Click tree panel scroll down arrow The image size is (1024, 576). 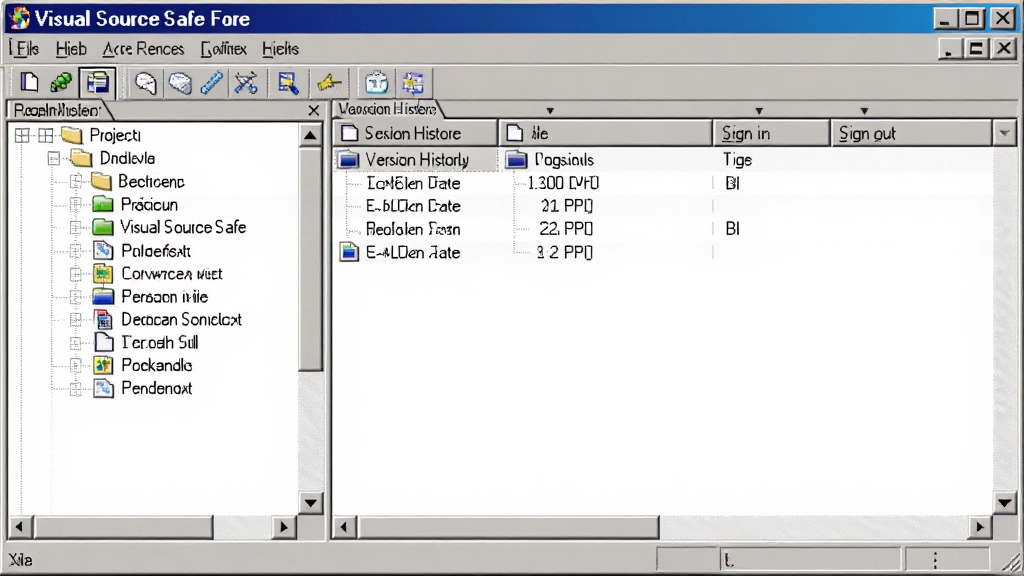pyautogui.click(x=311, y=503)
